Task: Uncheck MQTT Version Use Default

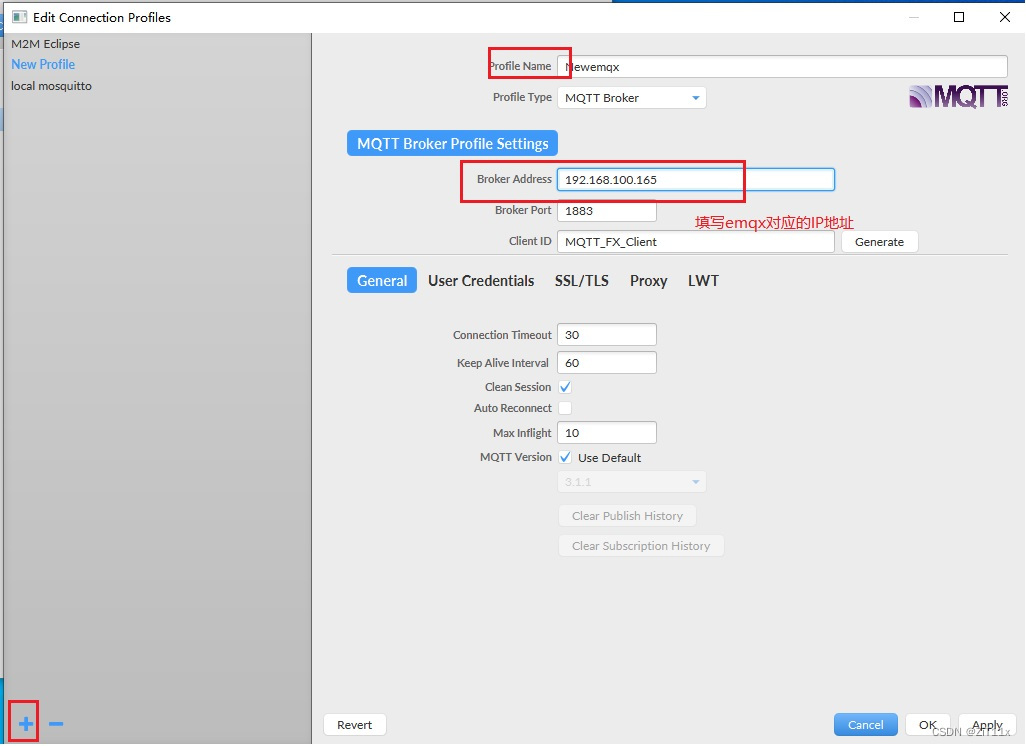Action: pos(565,457)
